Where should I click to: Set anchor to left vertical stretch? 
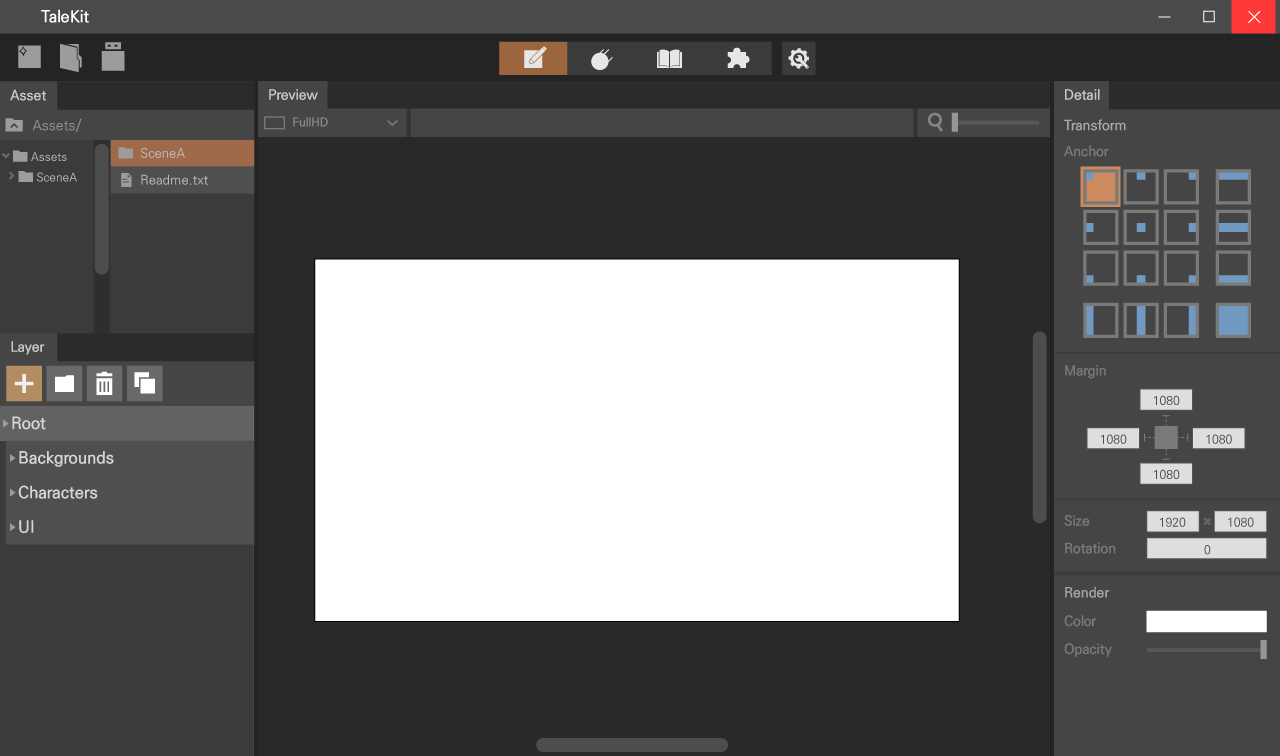pos(1100,320)
